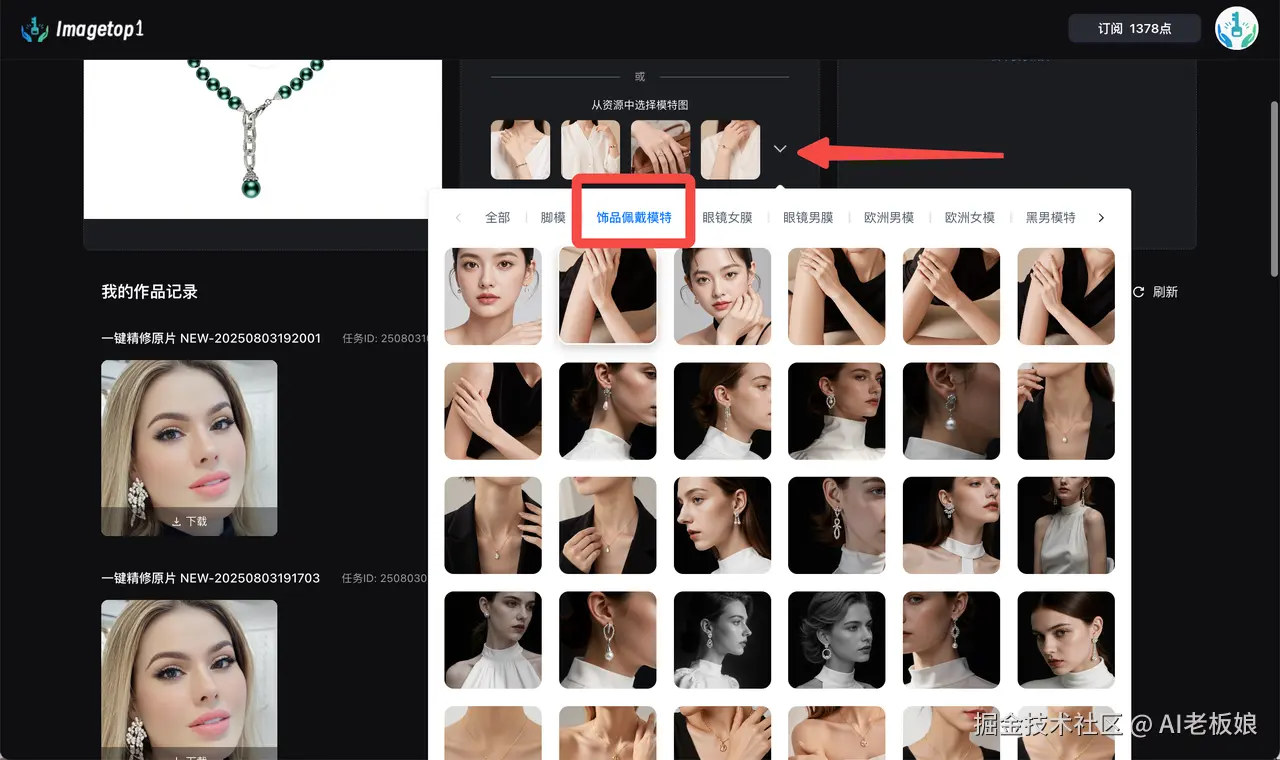The height and width of the screenshot is (760, 1280).
Task: Pick first quick model thumbnail above dropdown
Action: click(520, 150)
